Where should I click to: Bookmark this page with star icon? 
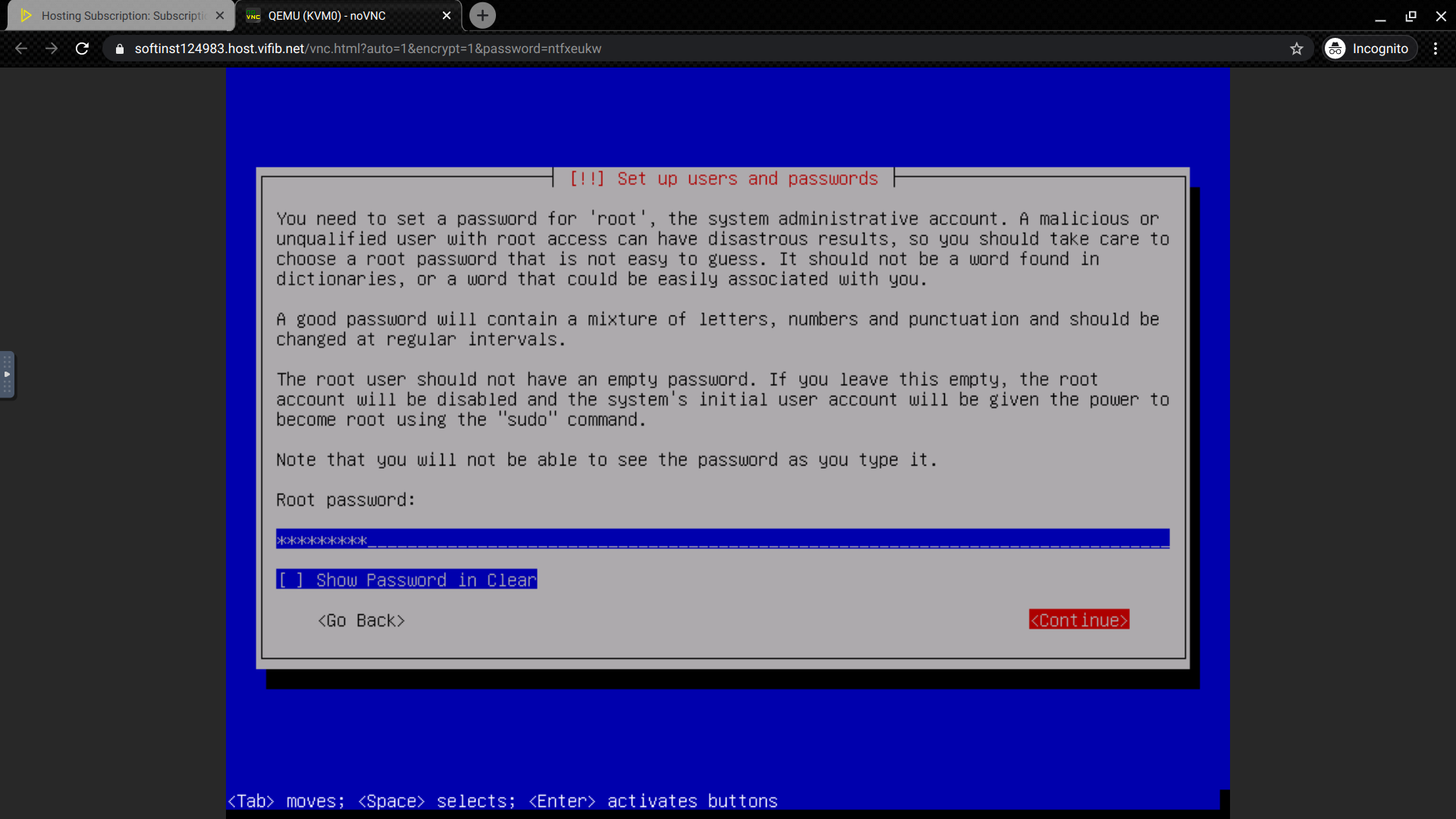(1297, 49)
